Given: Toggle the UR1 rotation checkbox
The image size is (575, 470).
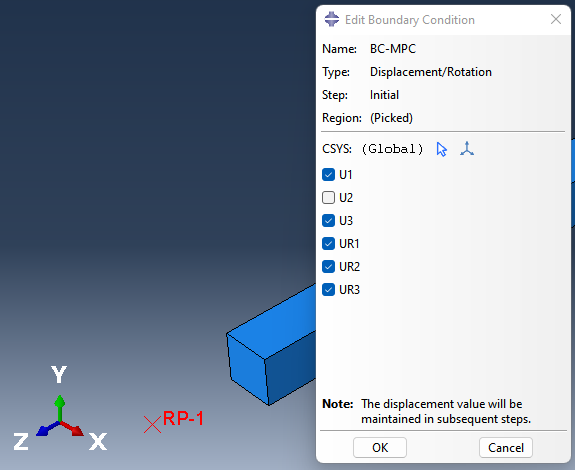Looking at the screenshot, I should coord(328,243).
